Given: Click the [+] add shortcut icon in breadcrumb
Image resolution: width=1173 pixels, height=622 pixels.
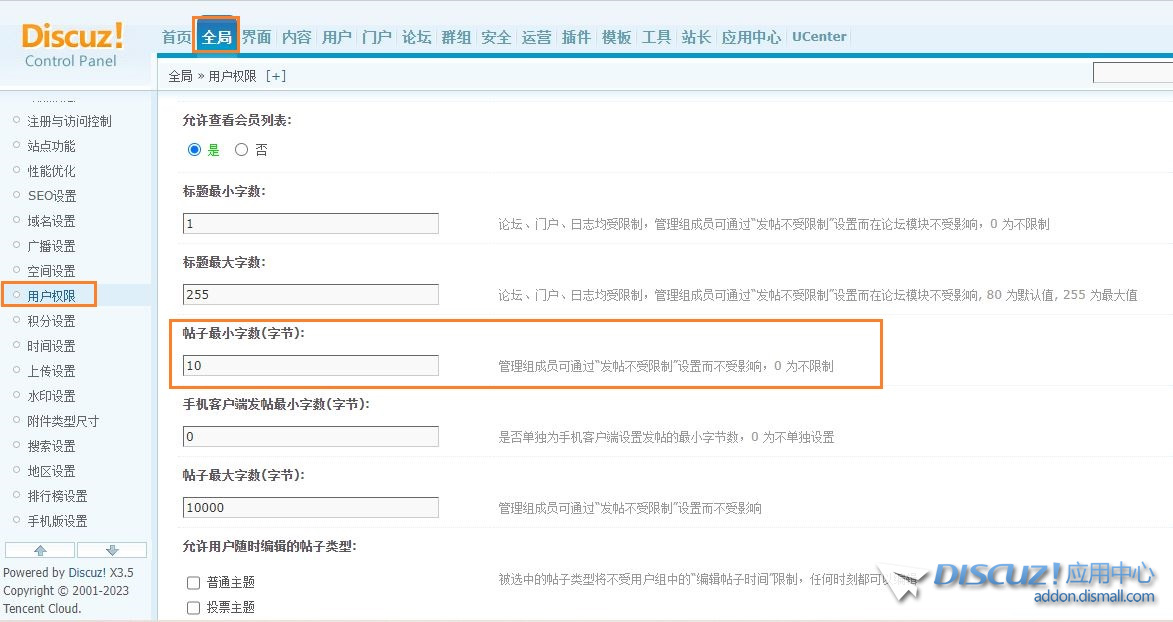Looking at the screenshot, I should tap(276, 76).
